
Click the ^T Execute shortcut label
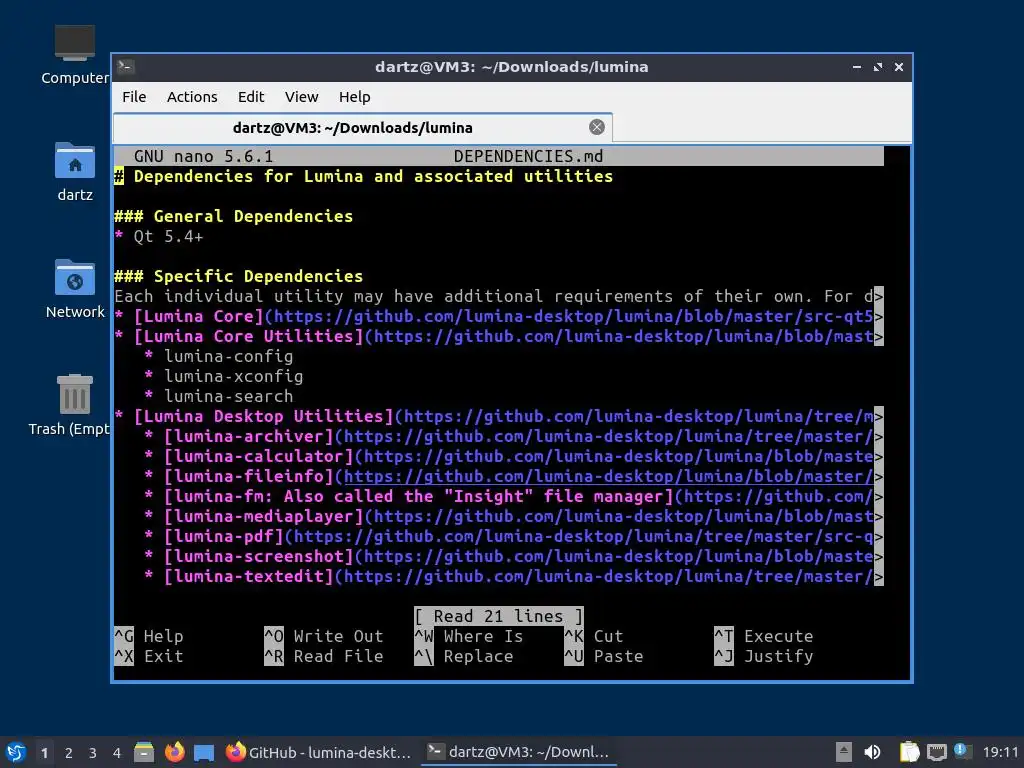point(763,637)
